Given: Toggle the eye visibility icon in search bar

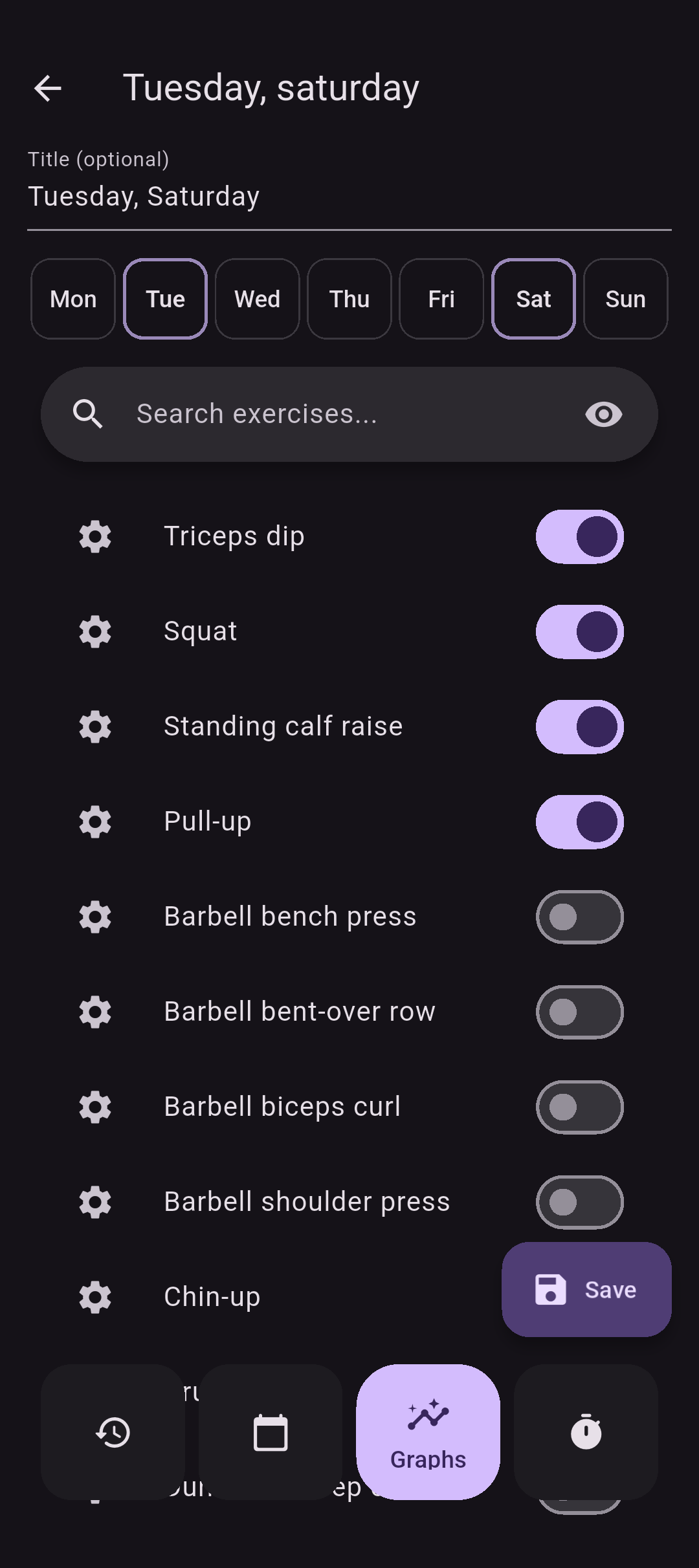Looking at the screenshot, I should pyautogui.click(x=603, y=414).
